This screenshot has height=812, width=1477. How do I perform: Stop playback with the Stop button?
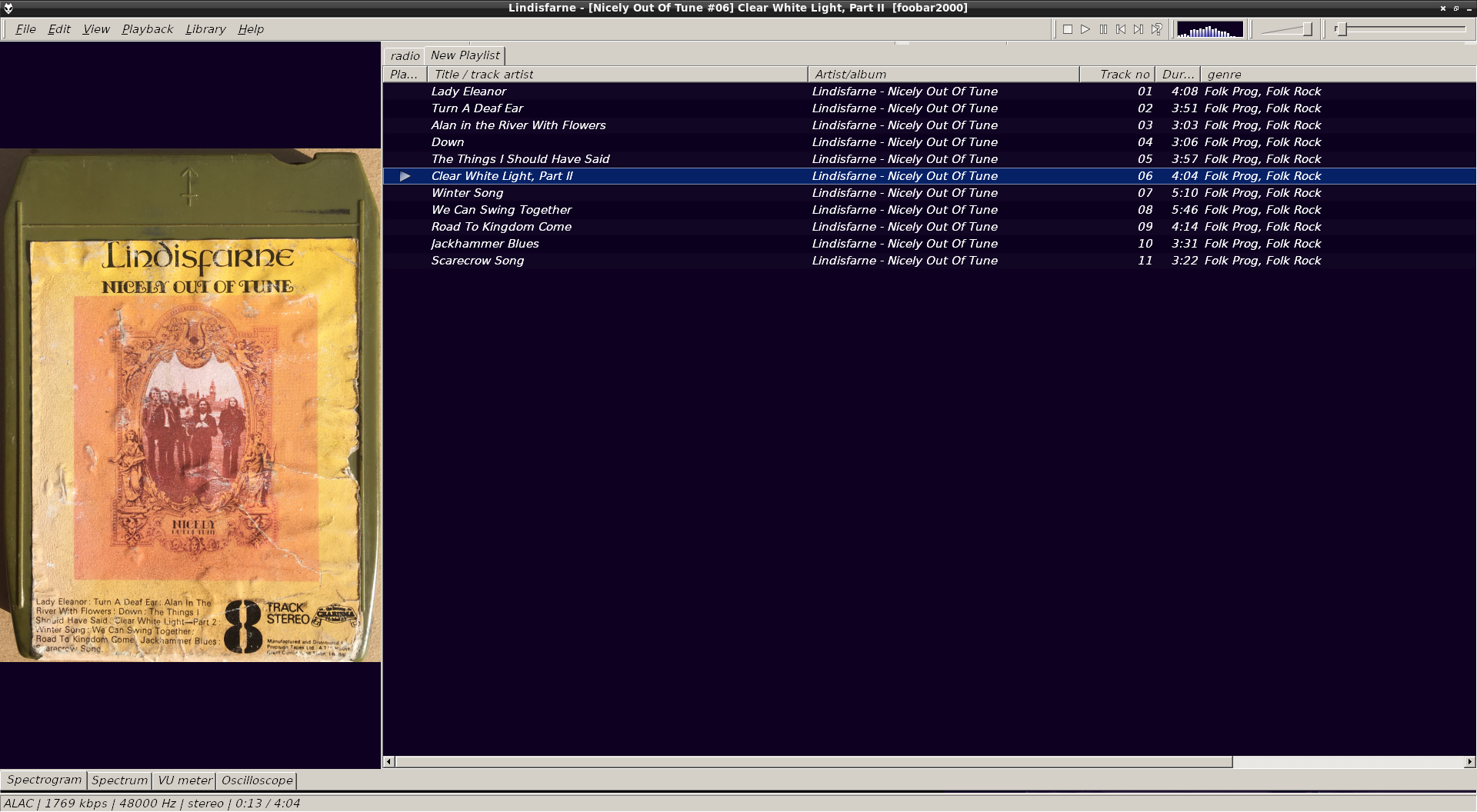point(1068,29)
